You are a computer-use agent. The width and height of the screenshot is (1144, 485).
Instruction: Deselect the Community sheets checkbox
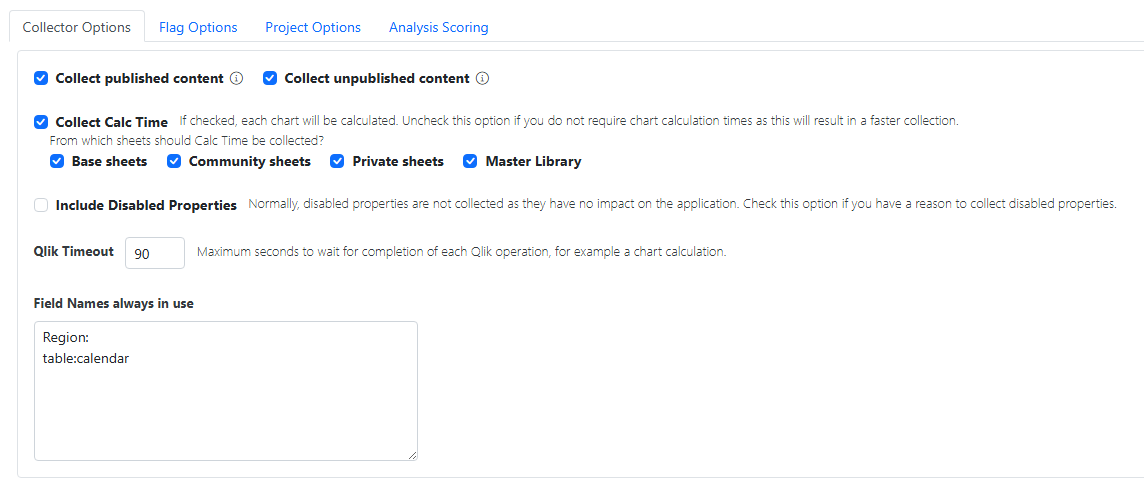click(x=174, y=161)
